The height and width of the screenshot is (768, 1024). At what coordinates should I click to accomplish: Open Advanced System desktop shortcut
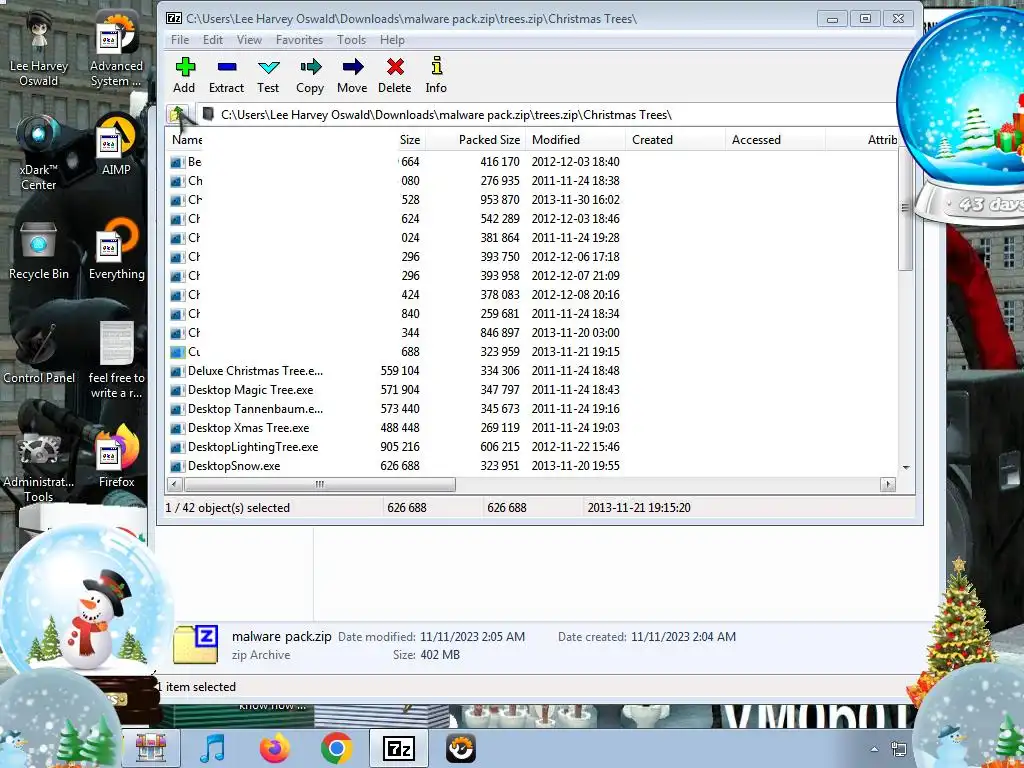116,50
